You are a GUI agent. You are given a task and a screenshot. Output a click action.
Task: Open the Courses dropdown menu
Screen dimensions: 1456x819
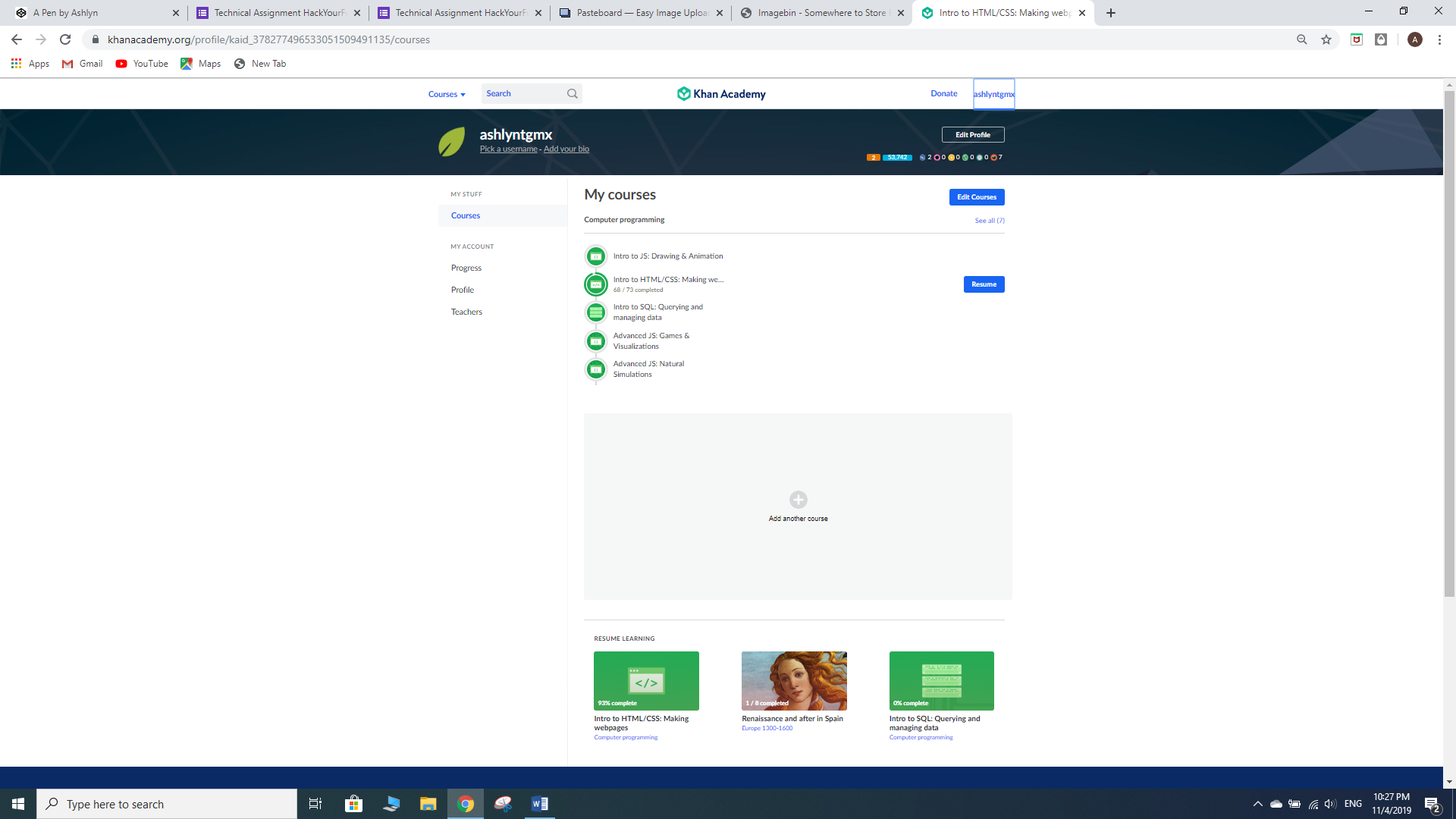pyautogui.click(x=447, y=94)
